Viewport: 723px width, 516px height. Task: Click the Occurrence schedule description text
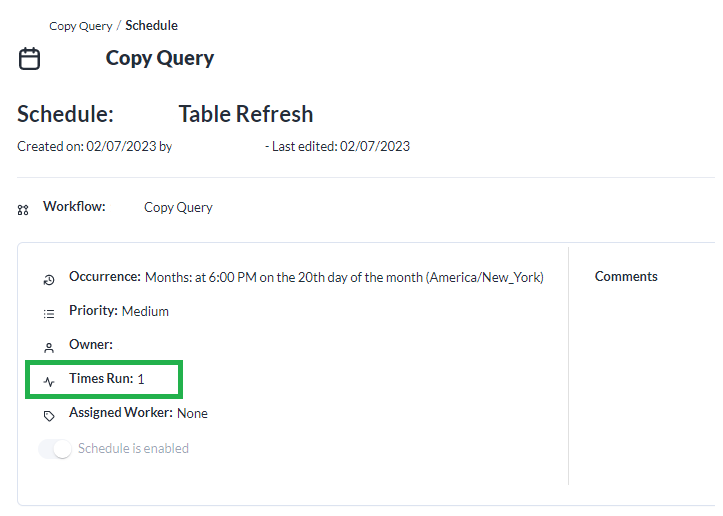344,277
